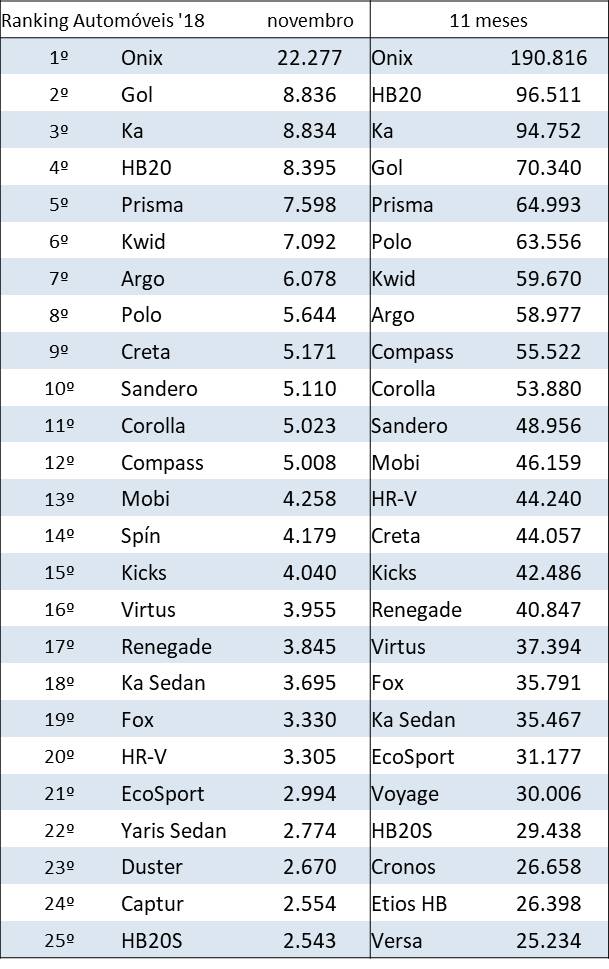Click the November value 22.277

pos(310,58)
